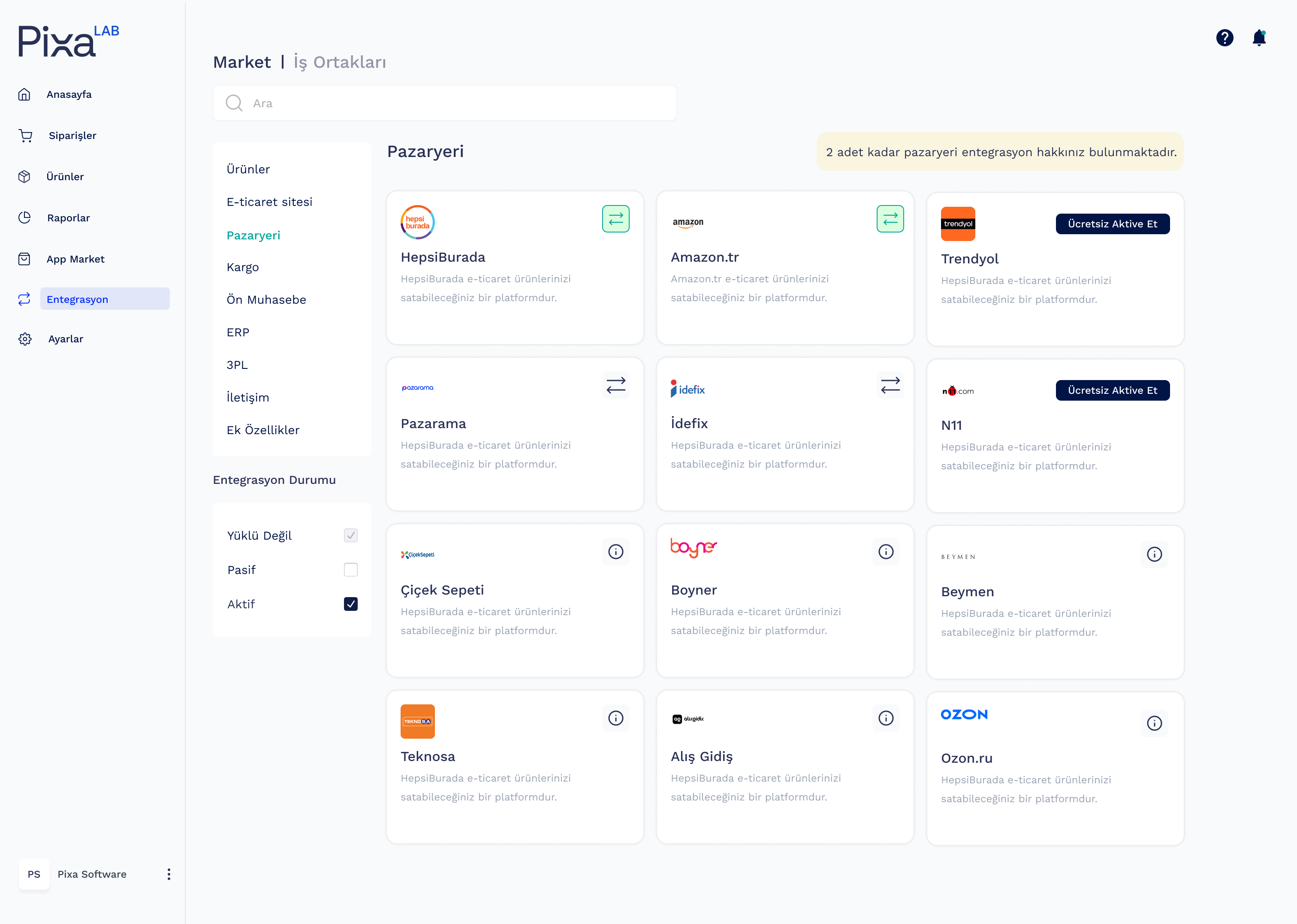Click HepsiBurada green sync icon
1297x924 pixels.
coord(615,218)
